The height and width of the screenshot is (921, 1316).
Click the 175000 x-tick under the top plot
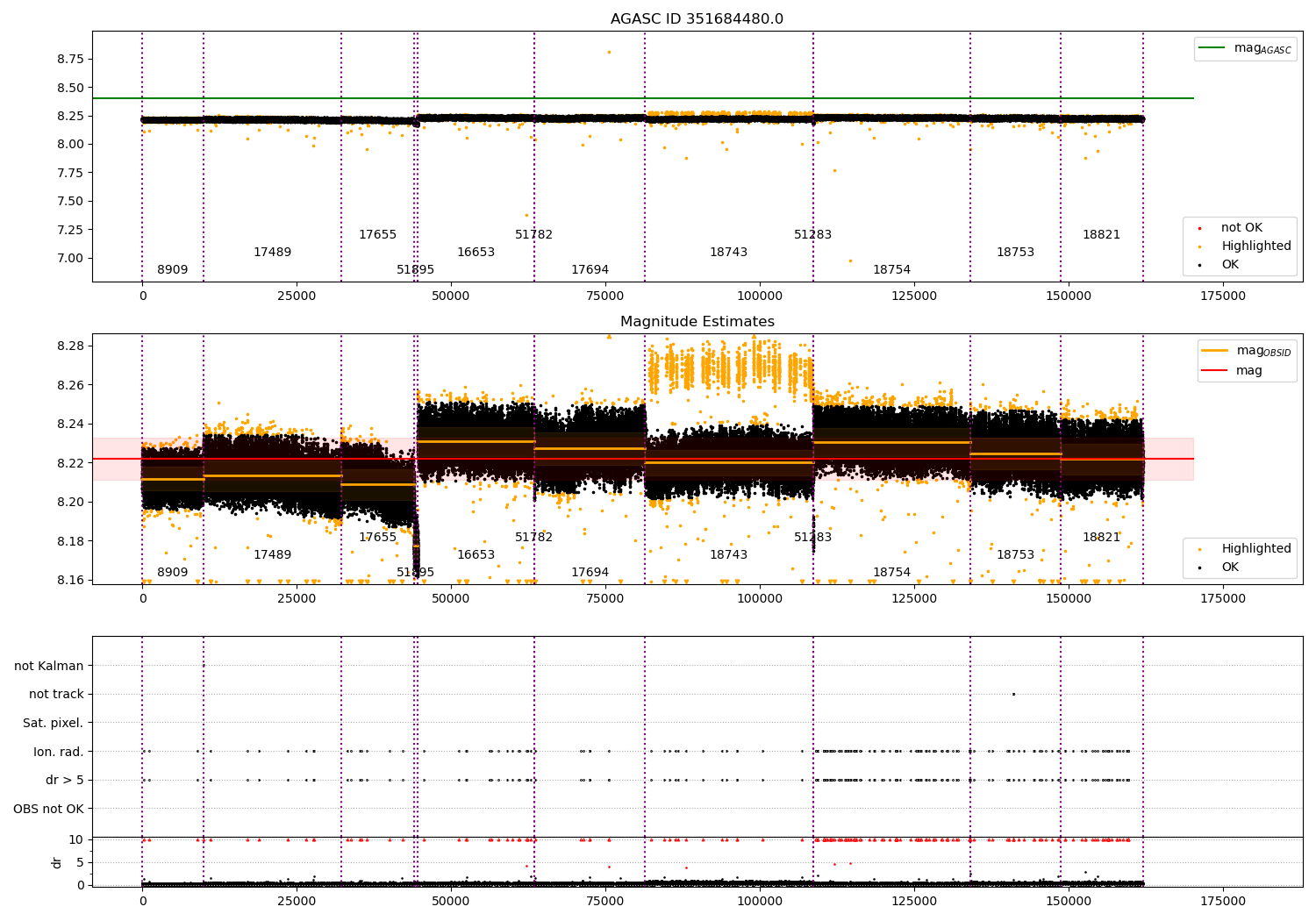[x=1223, y=296]
